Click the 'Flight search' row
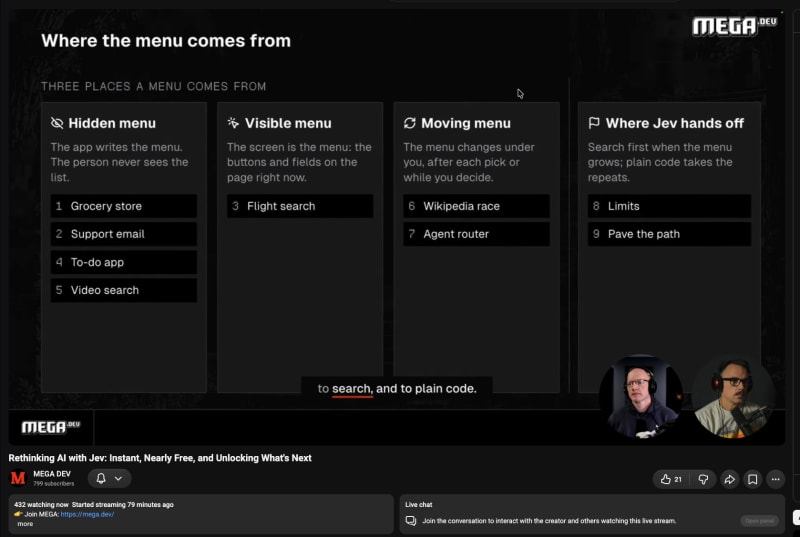Screen dimensions: 800x537 [x=300, y=206]
